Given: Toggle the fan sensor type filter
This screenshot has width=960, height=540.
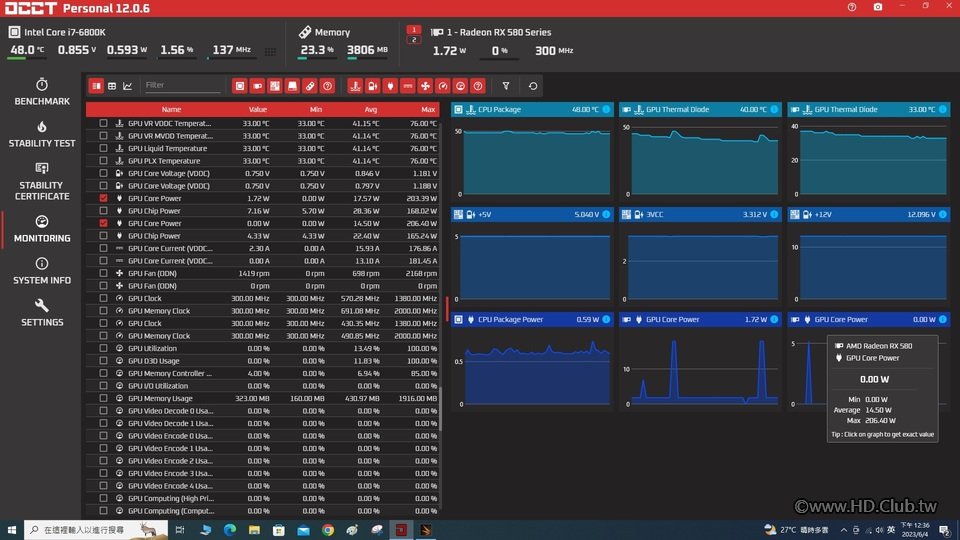Looking at the screenshot, I should [x=425, y=86].
